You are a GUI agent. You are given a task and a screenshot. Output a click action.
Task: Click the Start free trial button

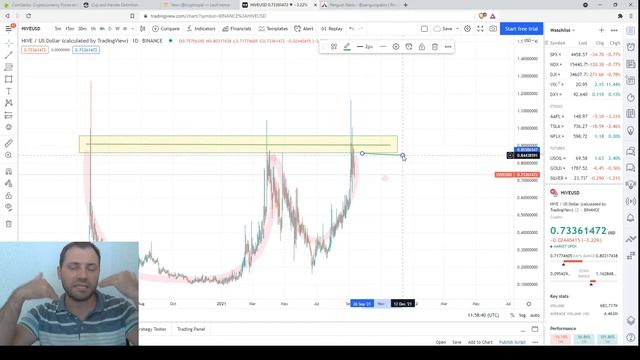tap(521, 29)
